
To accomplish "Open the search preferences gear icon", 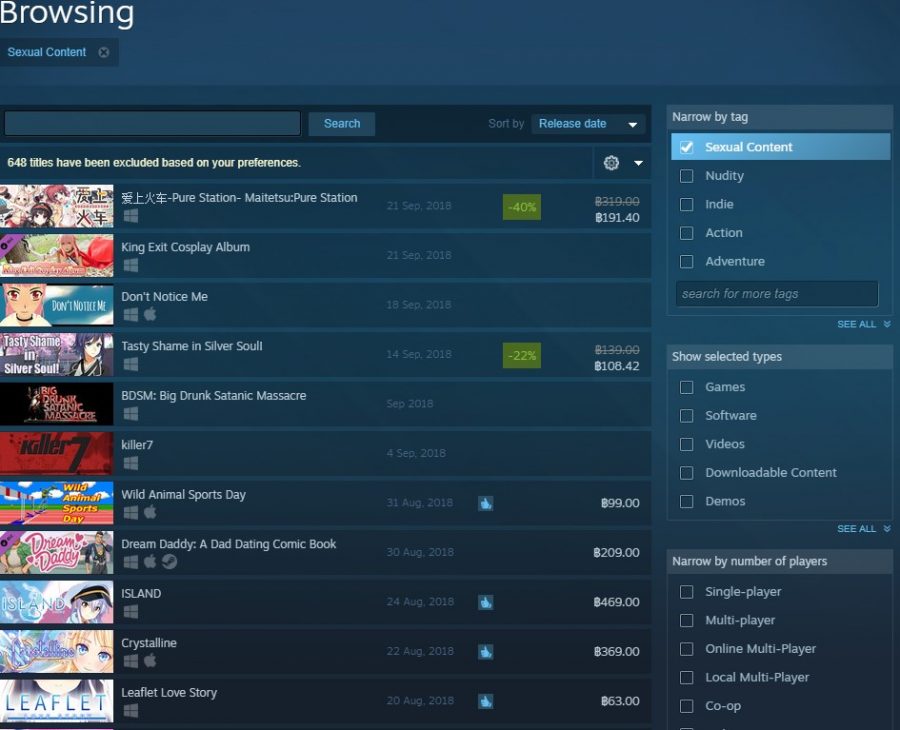I will [611, 163].
